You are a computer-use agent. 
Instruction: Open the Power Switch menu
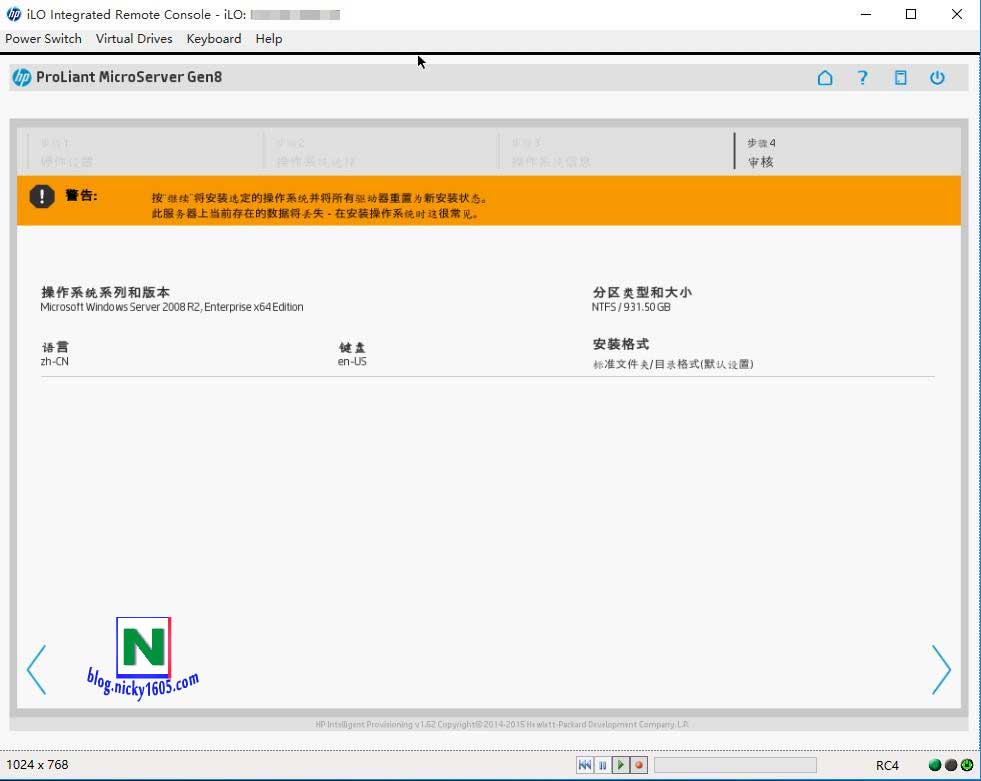43,39
